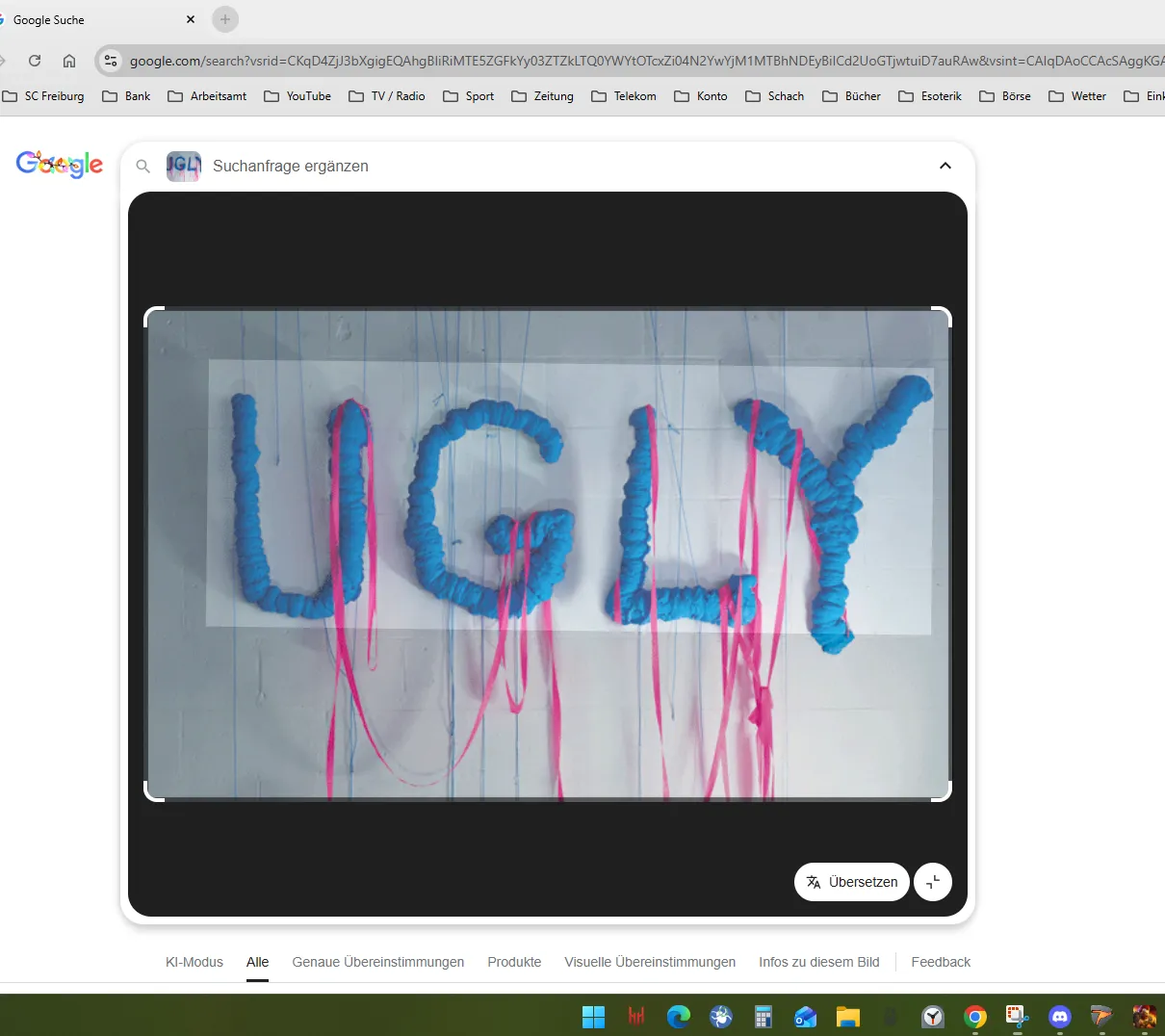Launch Calculator from the taskbar
Screen dimensions: 1165x1036
click(764, 1017)
